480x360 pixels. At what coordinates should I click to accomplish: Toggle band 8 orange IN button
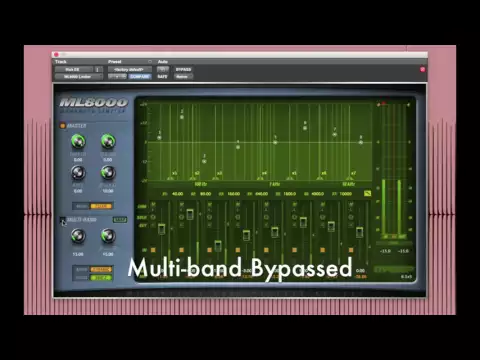(351, 250)
